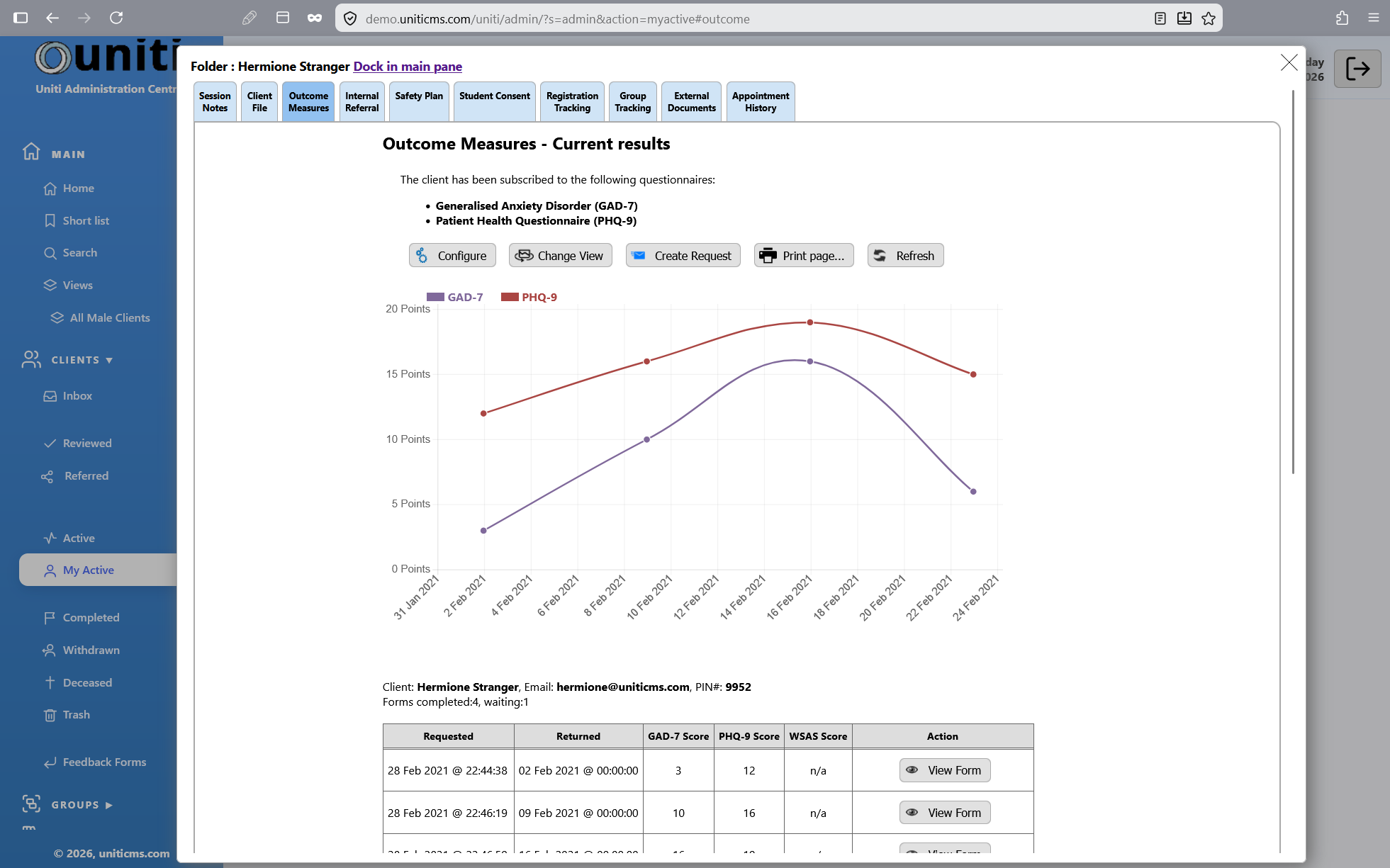1390x868 pixels.
Task: Open the Home sidebar item
Action: [78, 188]
